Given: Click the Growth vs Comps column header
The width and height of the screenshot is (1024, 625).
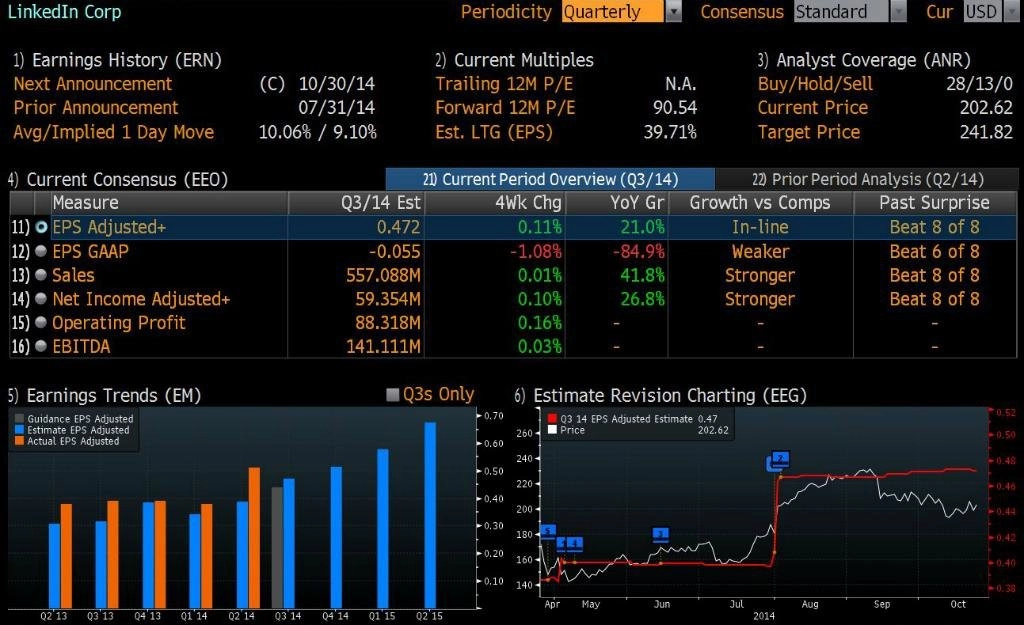Looking at the screenshot, I should tap(761, 203).
